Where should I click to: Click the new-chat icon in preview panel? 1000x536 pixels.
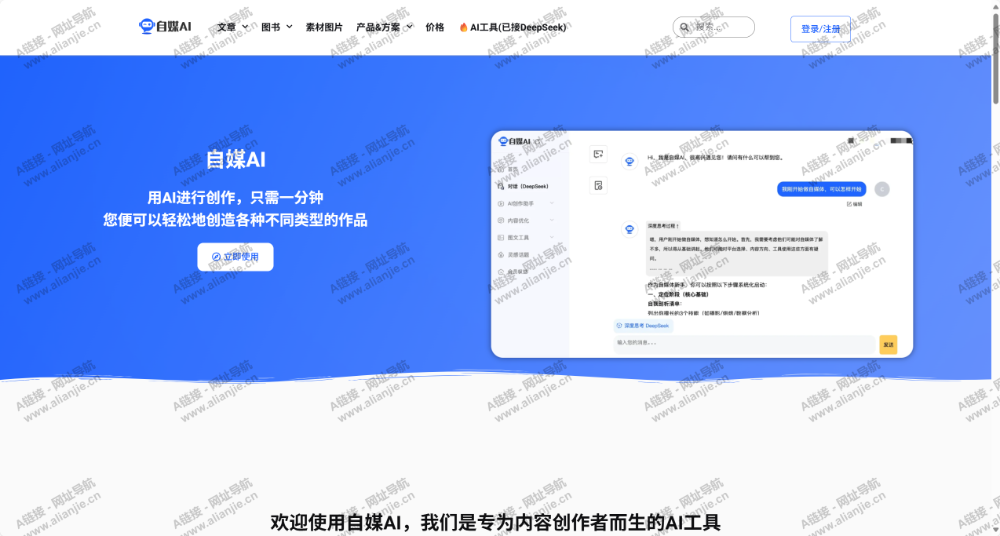pos(598,154)
